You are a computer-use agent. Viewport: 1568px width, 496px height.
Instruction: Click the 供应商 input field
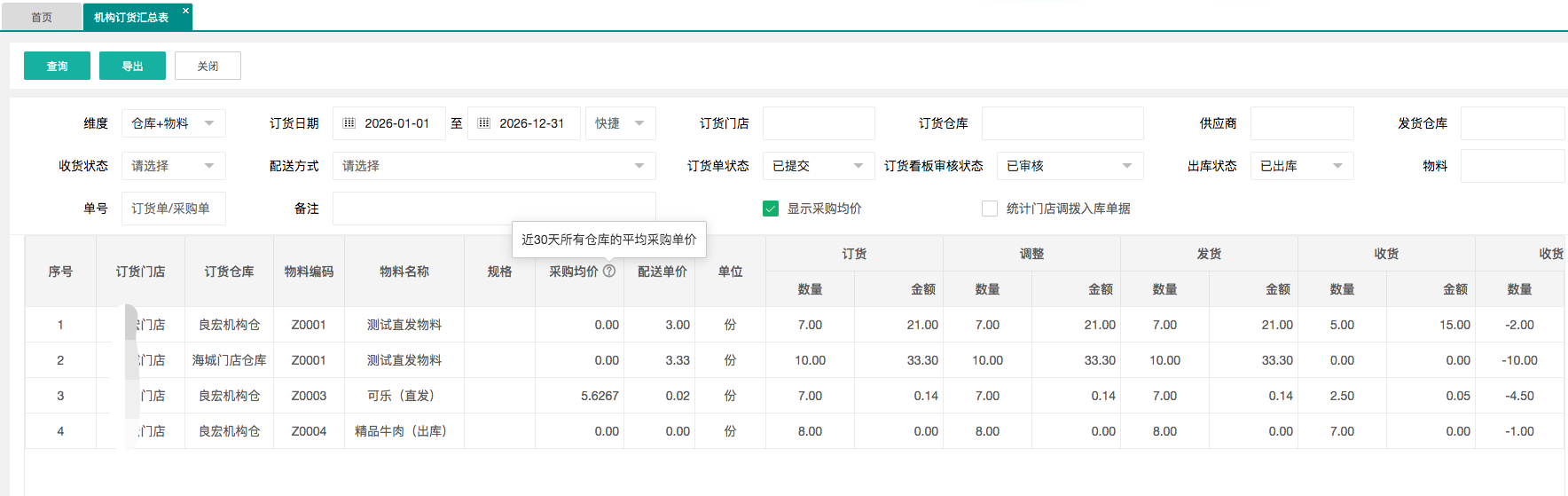pos(1302,123)
